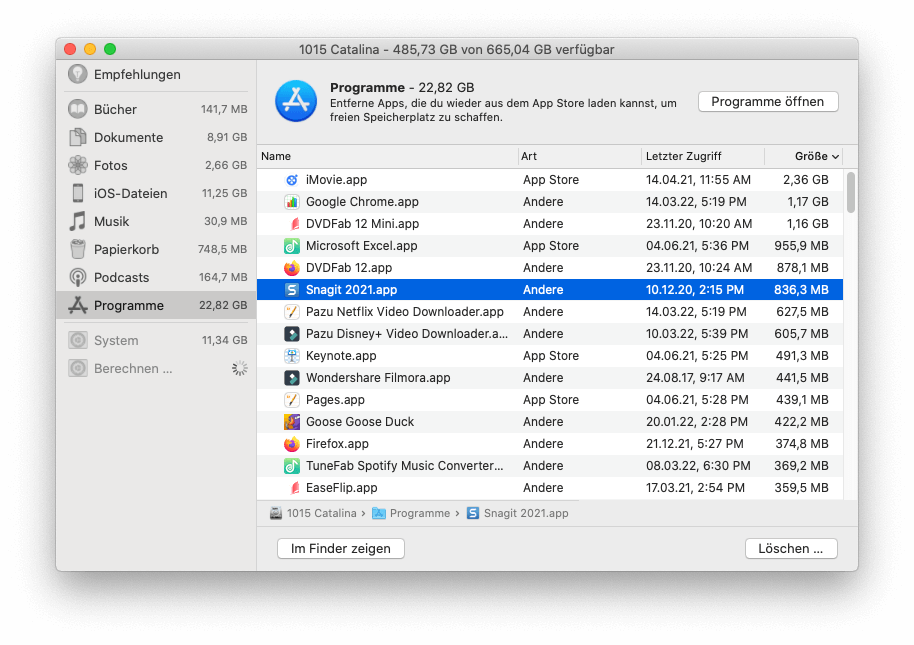Switch to the Dokumente category
The image size is (914, 645).
[156, 137]
